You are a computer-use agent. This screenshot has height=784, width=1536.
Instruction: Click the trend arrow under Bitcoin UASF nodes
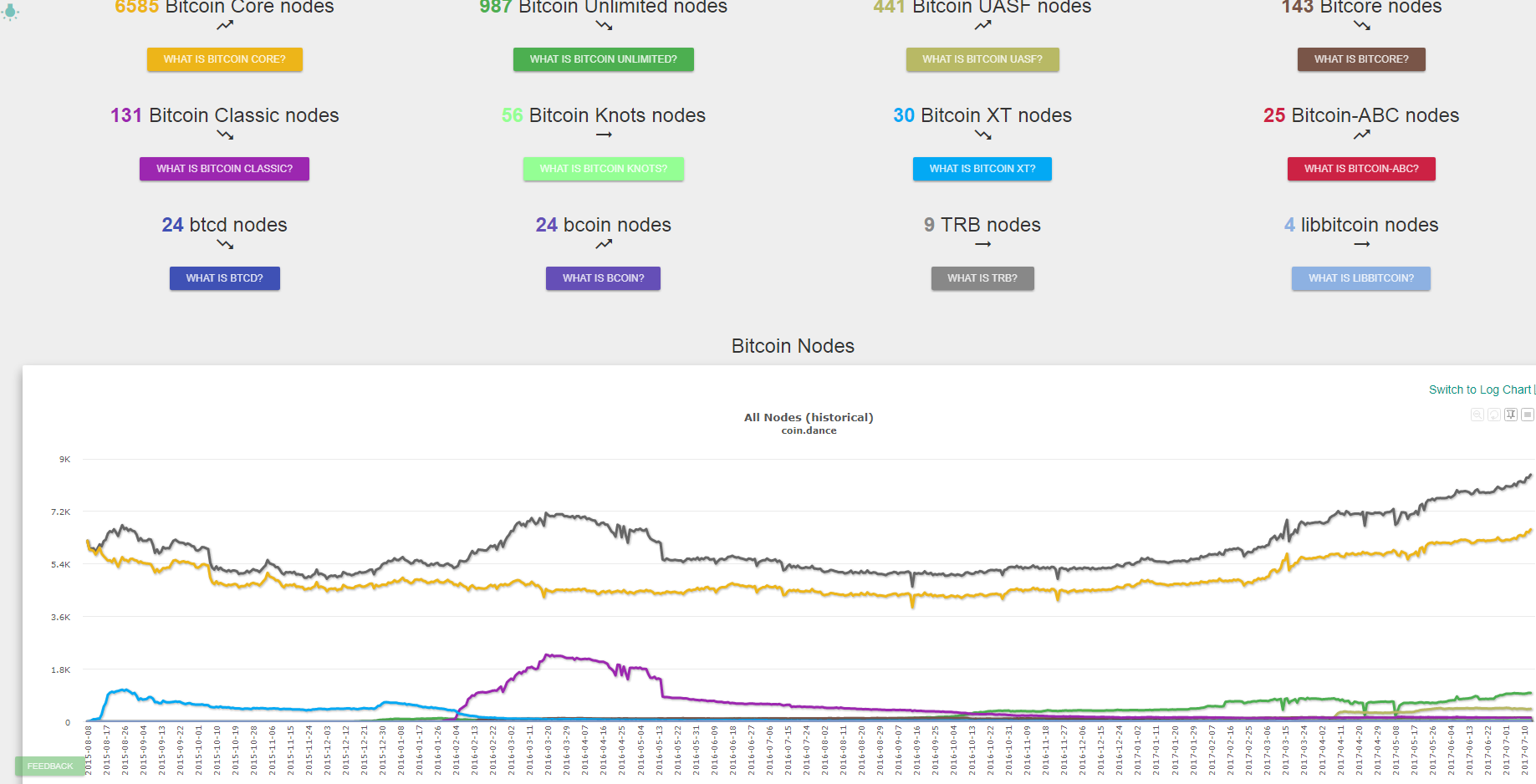982,26
